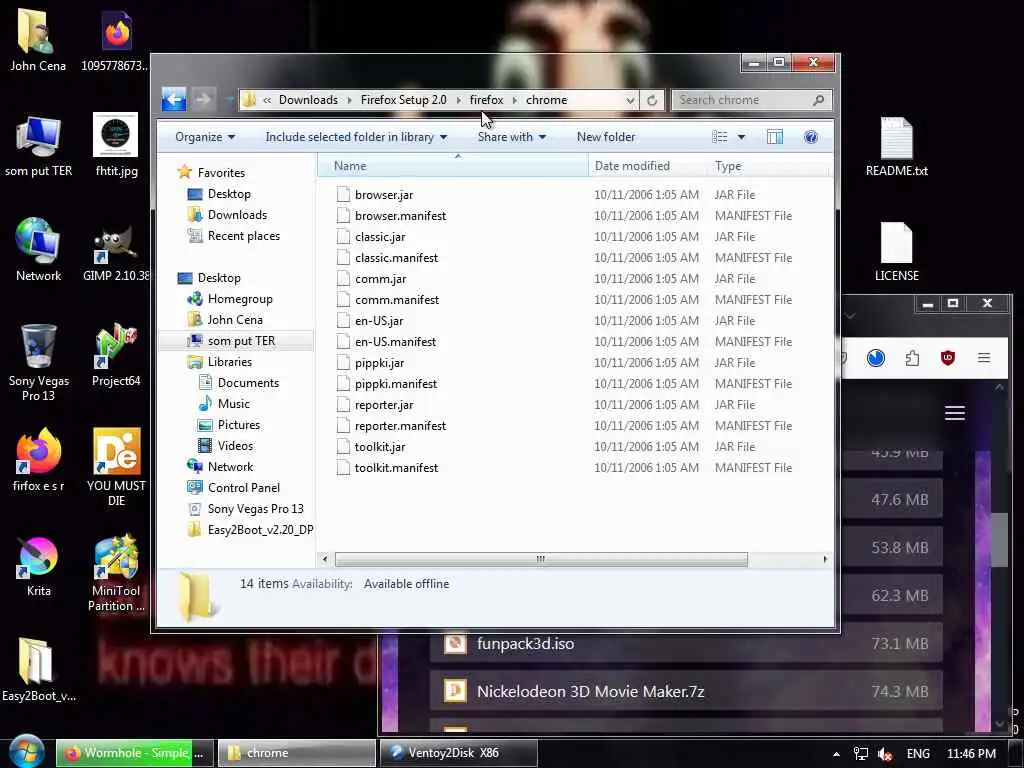
Task: Open the browser extensions puzzle icon
Action: tap(912, 358)
